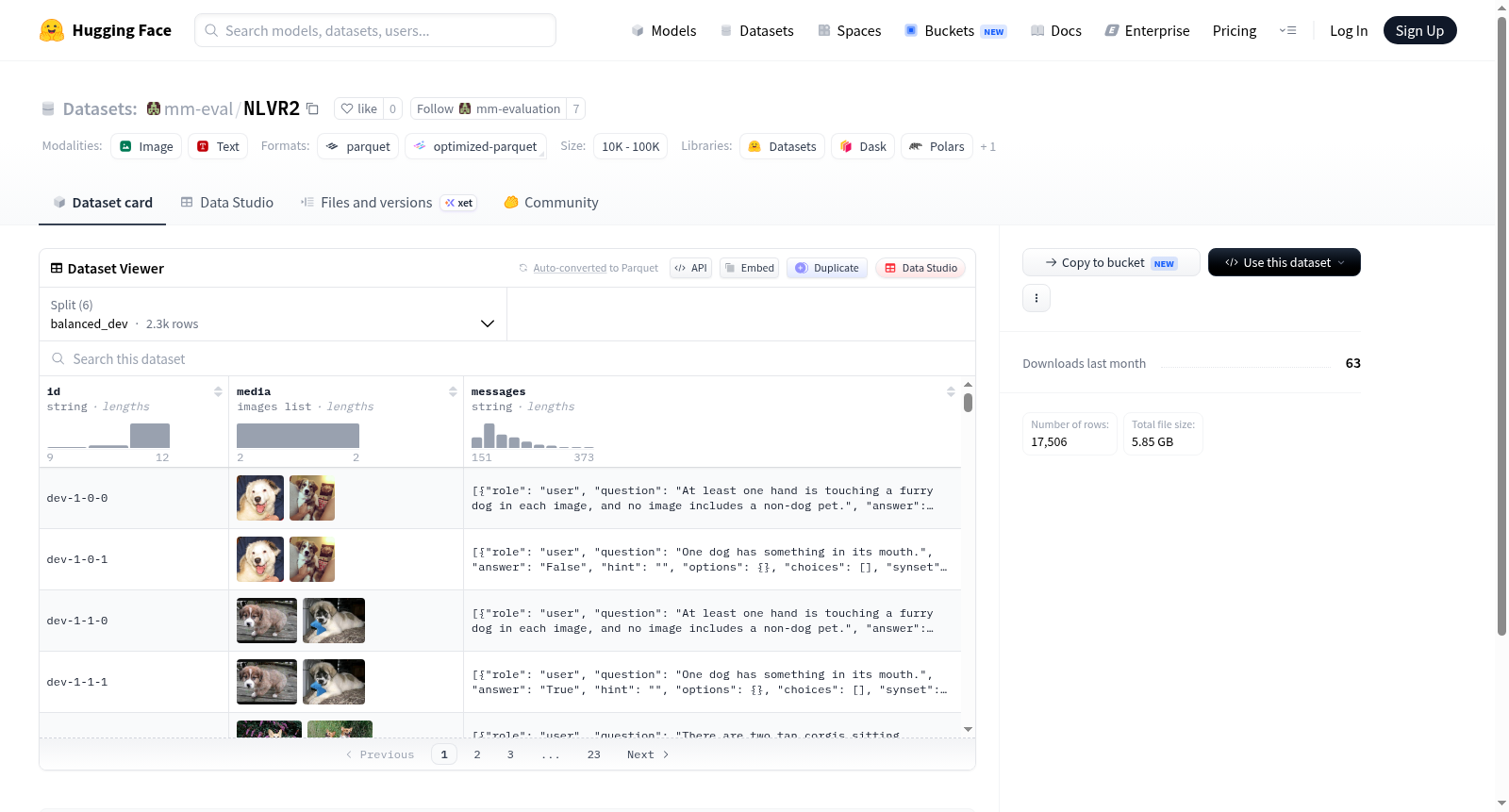The image size is (1509, 812).
Task: Sort the messages column with its arrows
Action: point(951,391)
